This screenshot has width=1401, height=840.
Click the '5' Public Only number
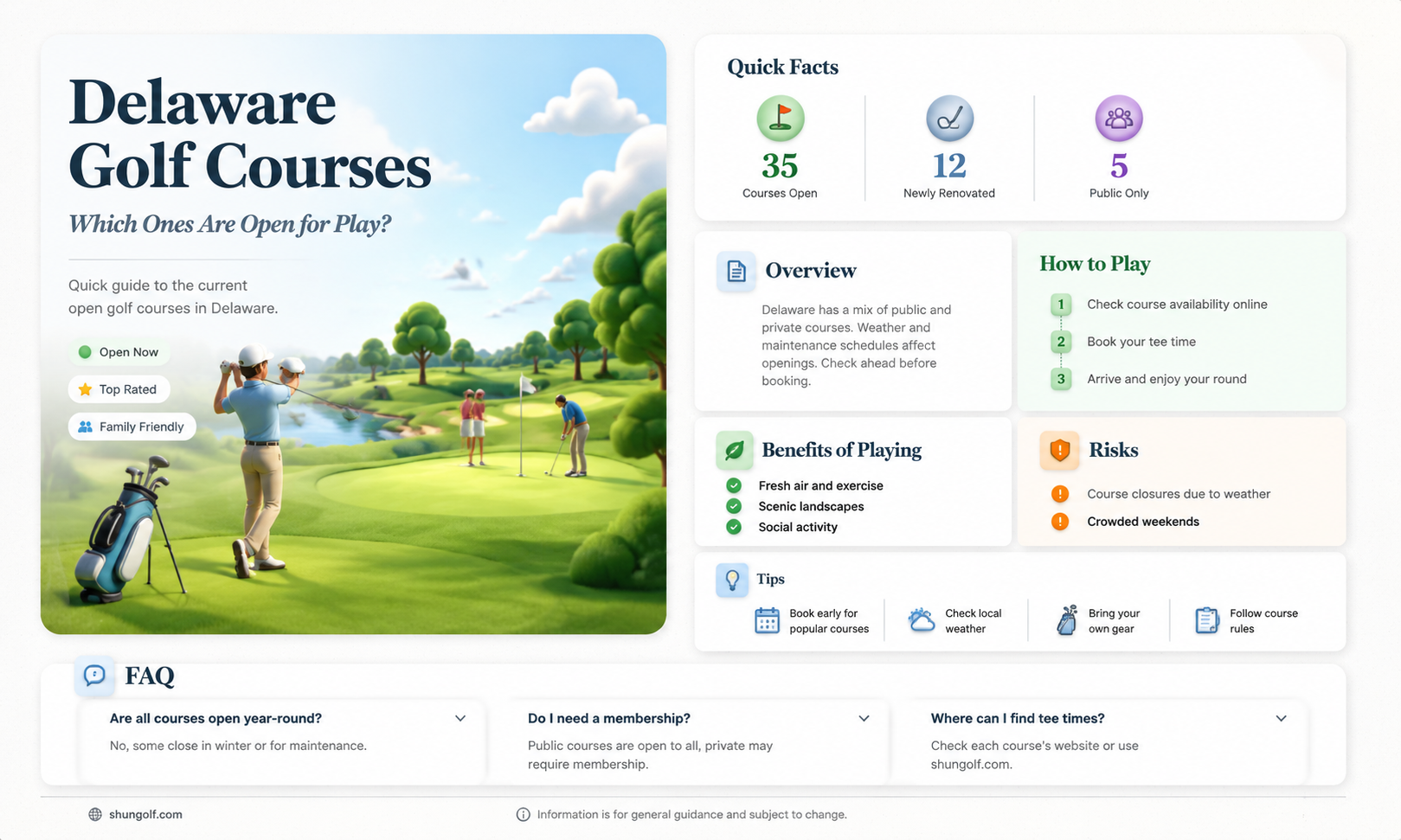[1119, 165]
